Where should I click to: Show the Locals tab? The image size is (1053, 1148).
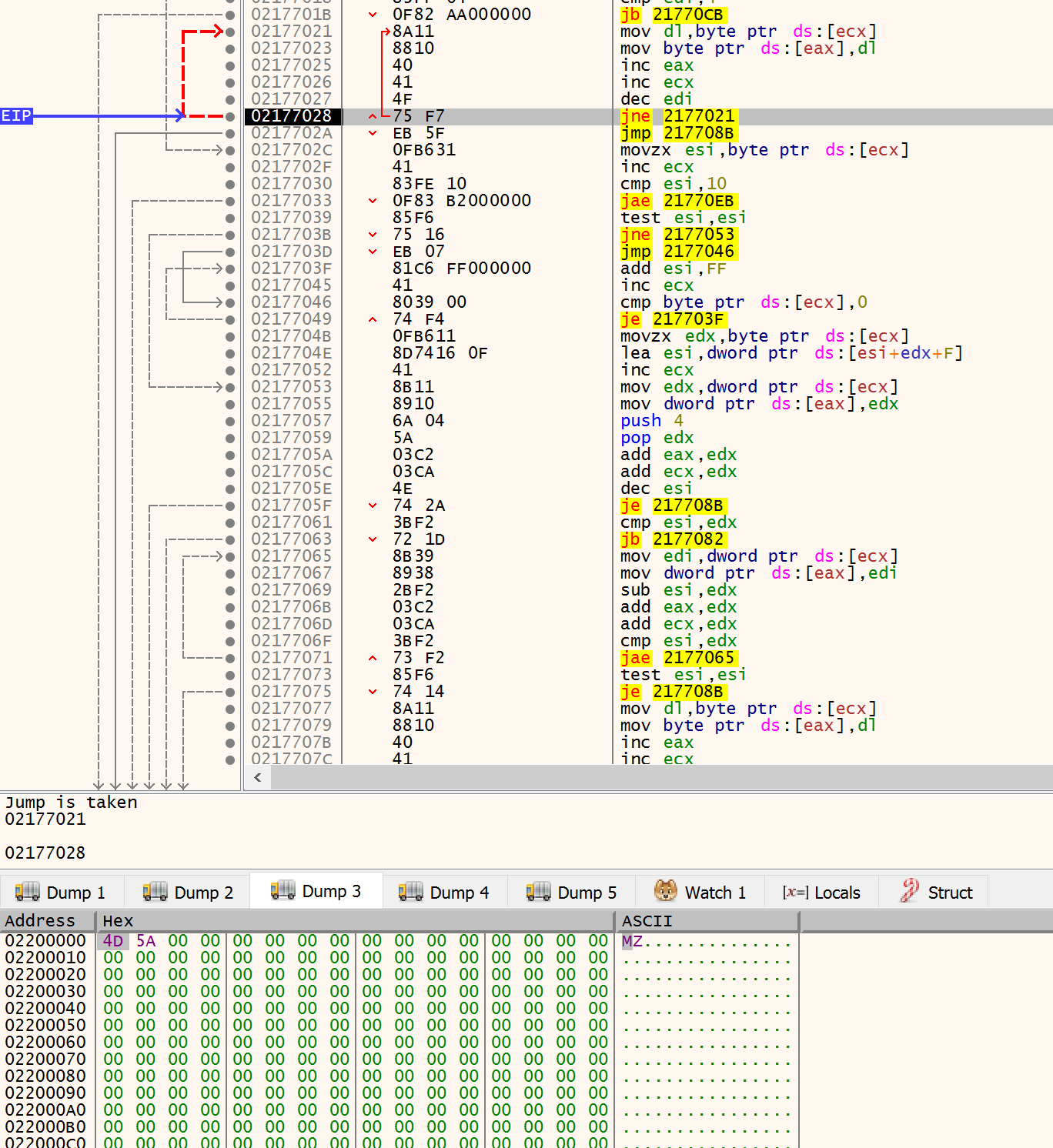tap(821, 893)
